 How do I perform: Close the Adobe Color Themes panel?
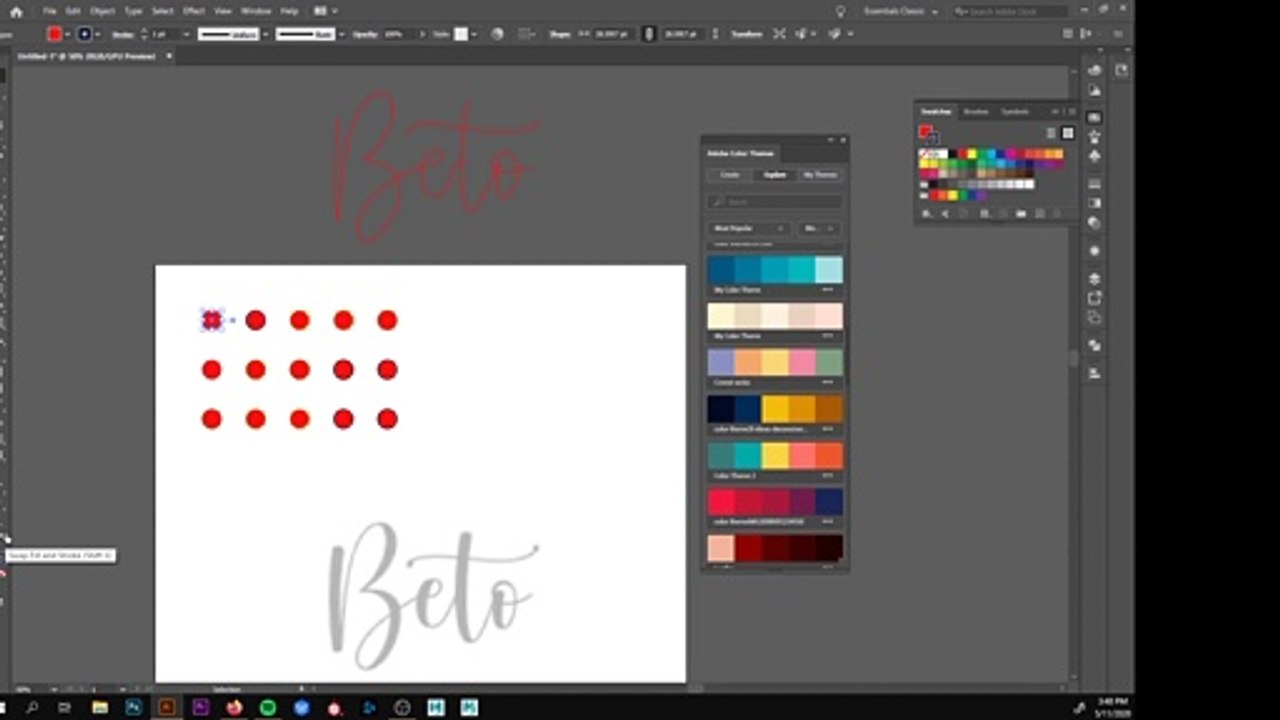point(843,140)
